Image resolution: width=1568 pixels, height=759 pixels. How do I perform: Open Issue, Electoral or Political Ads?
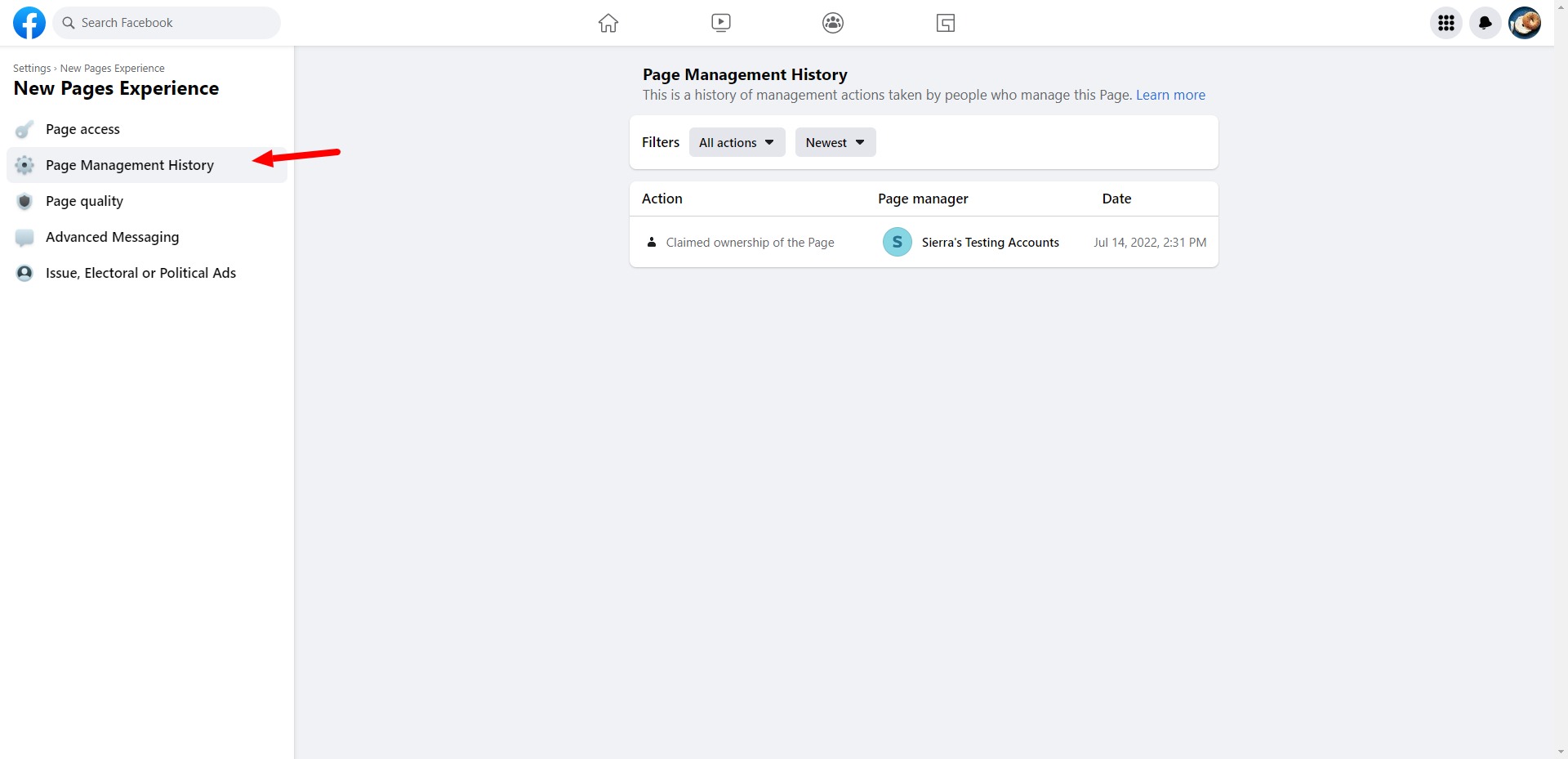140,273
